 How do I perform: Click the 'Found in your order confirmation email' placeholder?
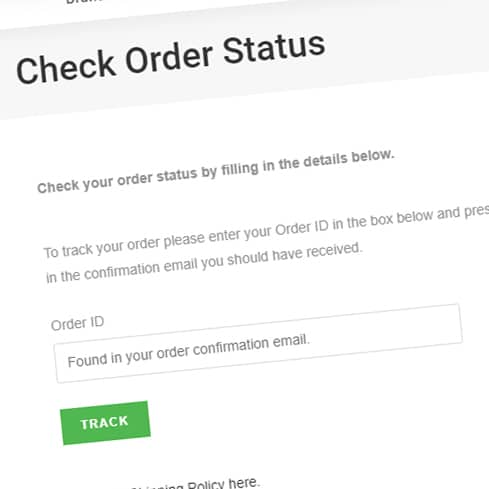(189, 351)
